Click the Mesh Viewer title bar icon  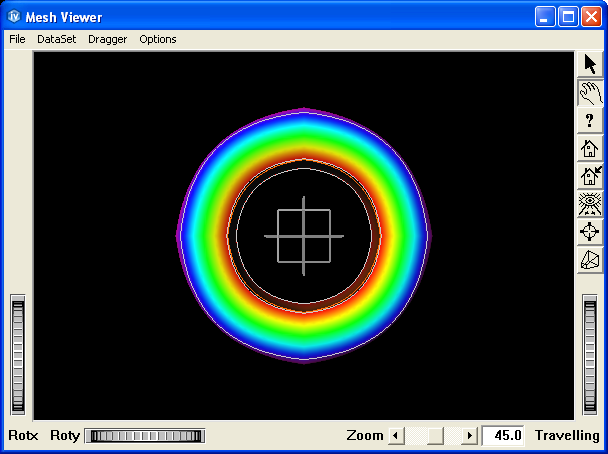pyautogui.click(x=14, y=16)
